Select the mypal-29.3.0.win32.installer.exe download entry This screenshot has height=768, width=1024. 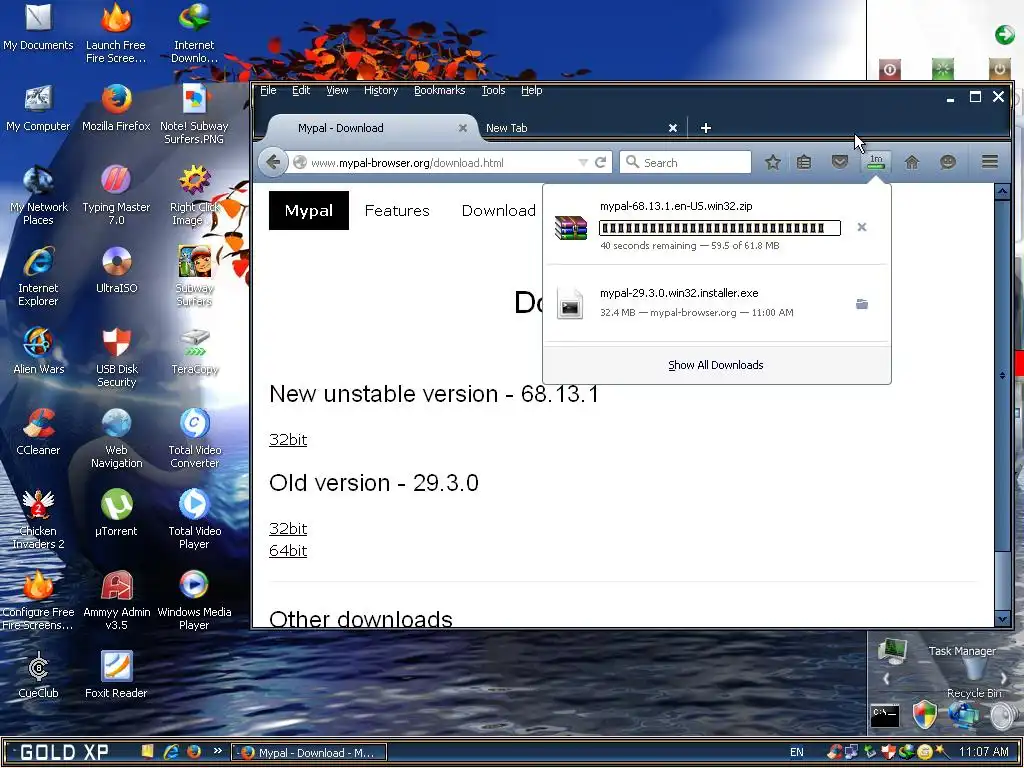point(716,303)
